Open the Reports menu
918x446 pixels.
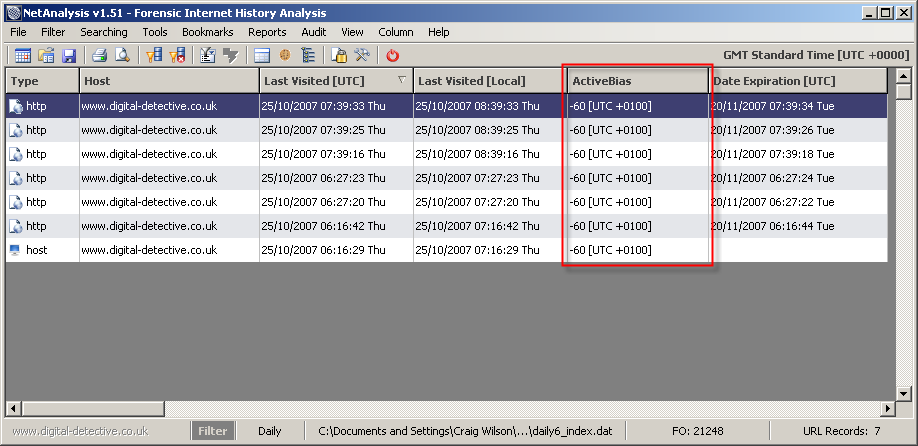click(x=267, y=32)
